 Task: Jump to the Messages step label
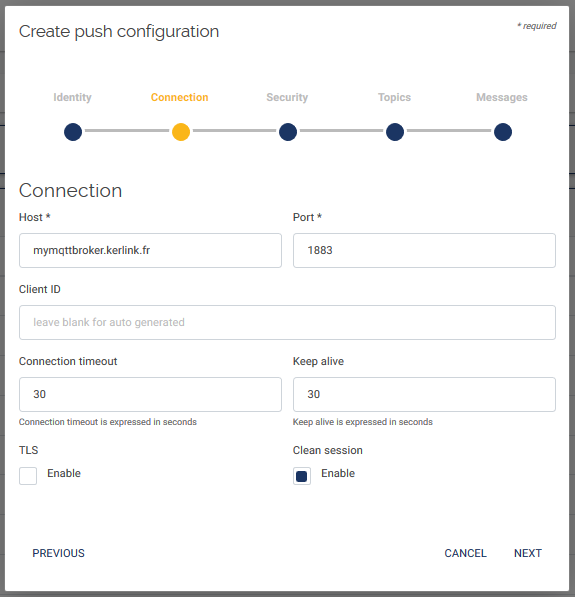coord(502,97)
